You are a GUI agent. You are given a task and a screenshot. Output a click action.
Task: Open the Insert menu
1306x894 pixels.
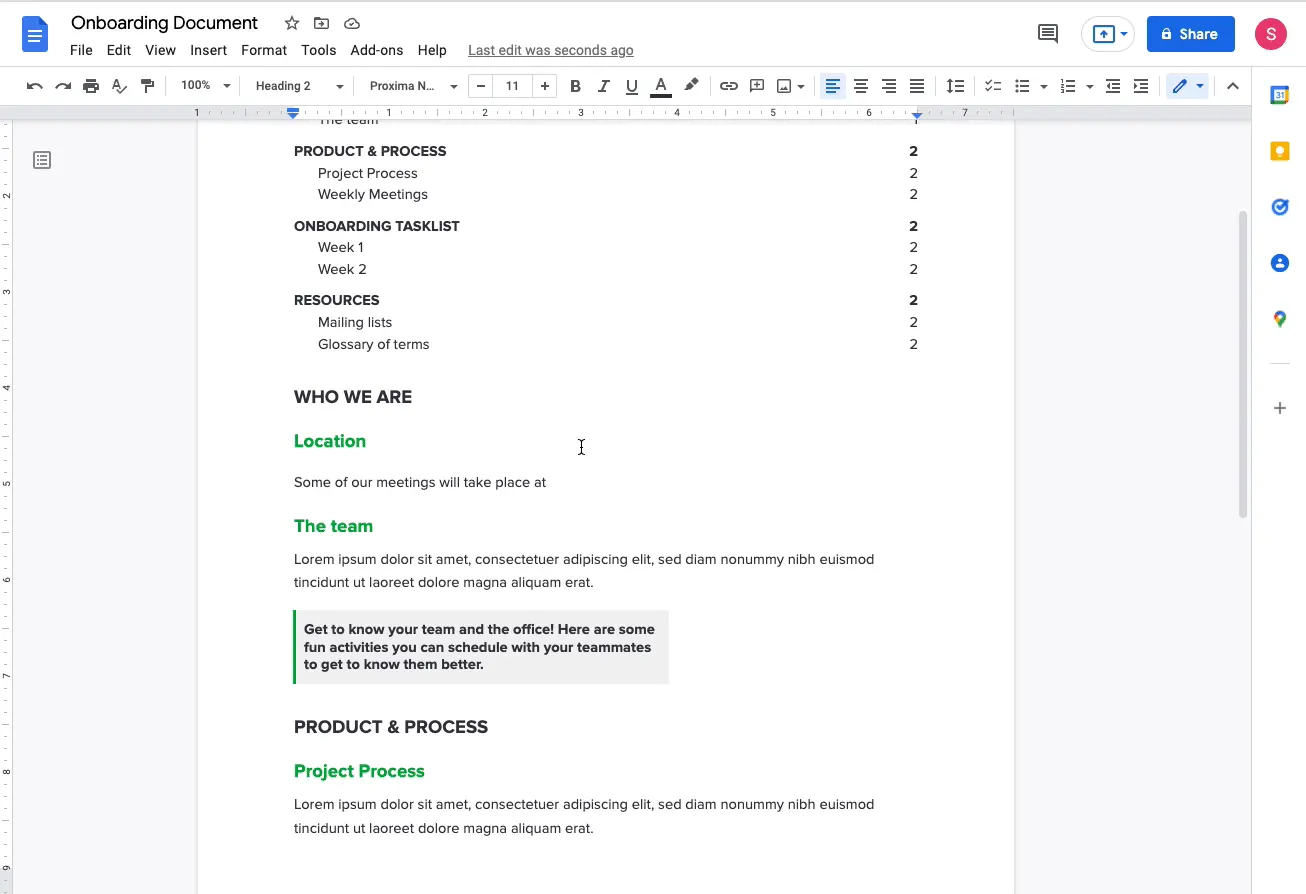208,50
